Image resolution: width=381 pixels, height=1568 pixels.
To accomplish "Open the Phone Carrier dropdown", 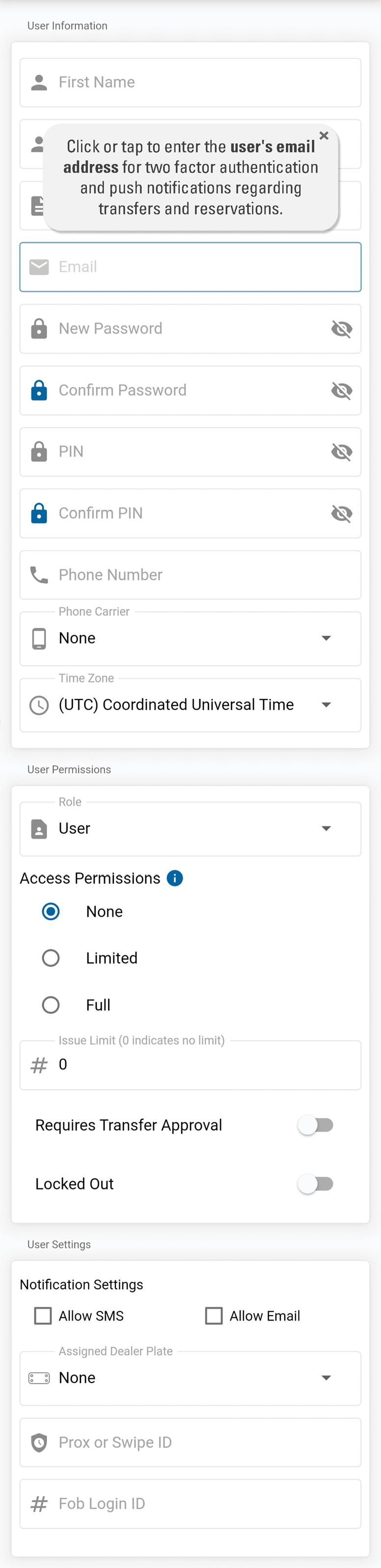I will pos(190,638).
